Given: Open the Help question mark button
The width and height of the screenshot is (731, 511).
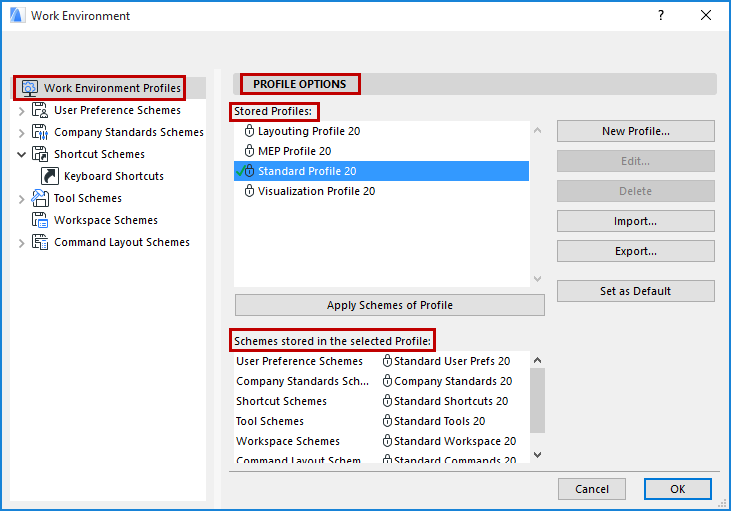Looking at the screenshot, I should click(660, 16).
